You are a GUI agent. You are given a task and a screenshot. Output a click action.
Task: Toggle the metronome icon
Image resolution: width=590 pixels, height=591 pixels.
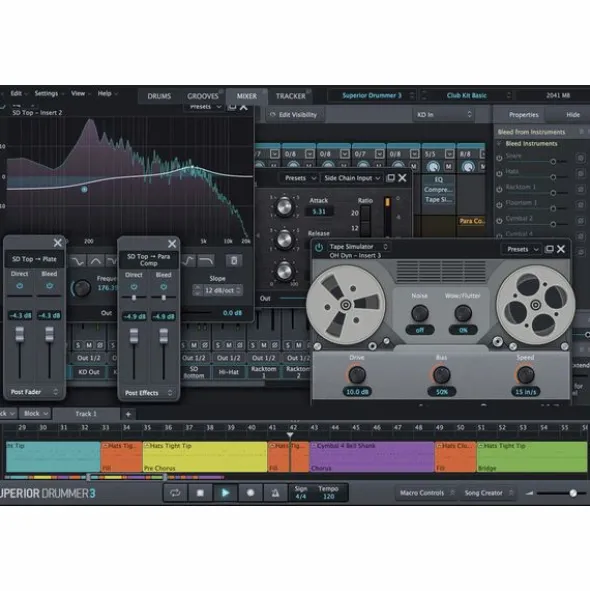tap(275, 493)
